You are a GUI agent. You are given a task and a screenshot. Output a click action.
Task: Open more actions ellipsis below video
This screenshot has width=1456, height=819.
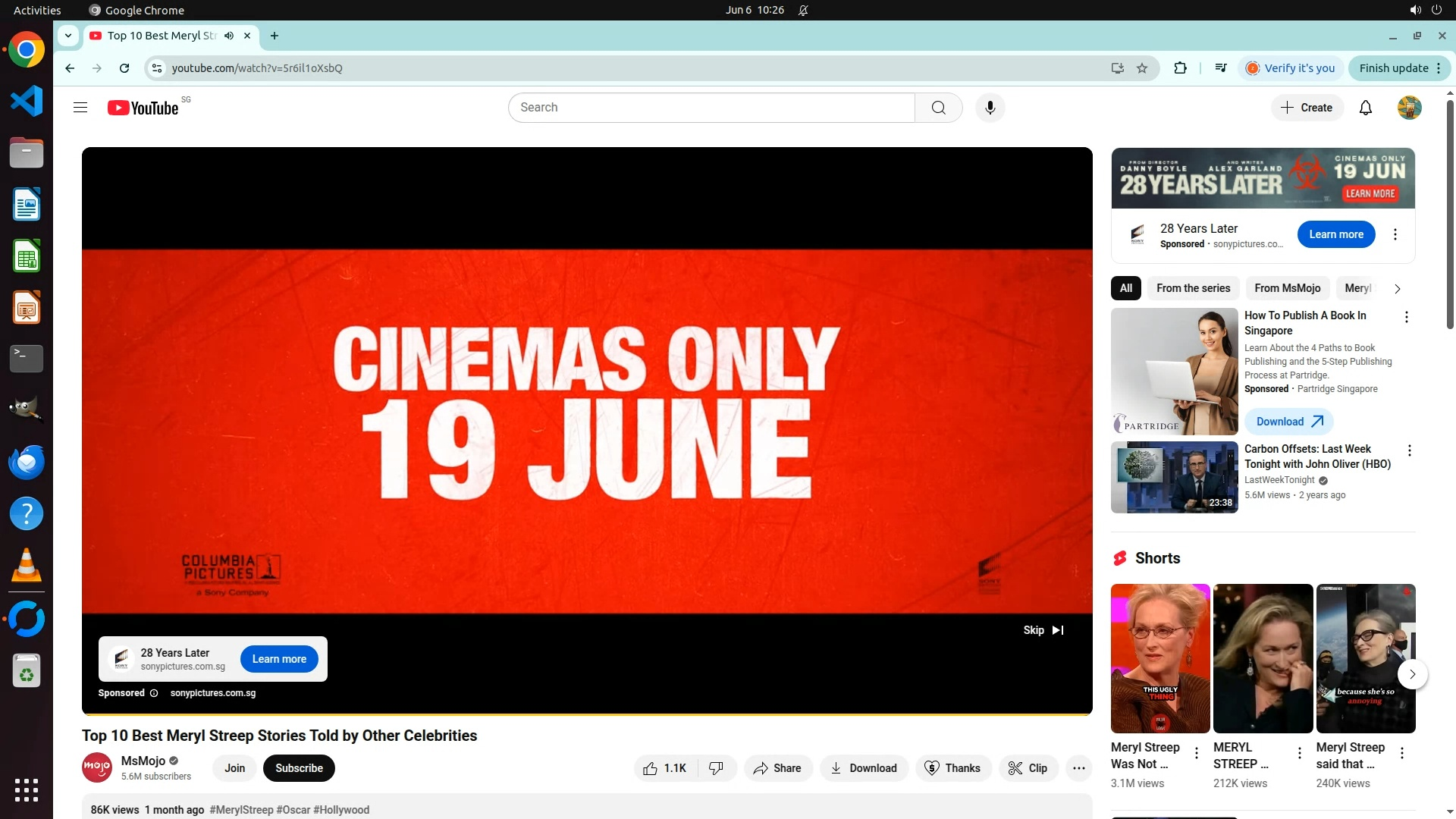pyautogui.click(x=1078, y=768)
